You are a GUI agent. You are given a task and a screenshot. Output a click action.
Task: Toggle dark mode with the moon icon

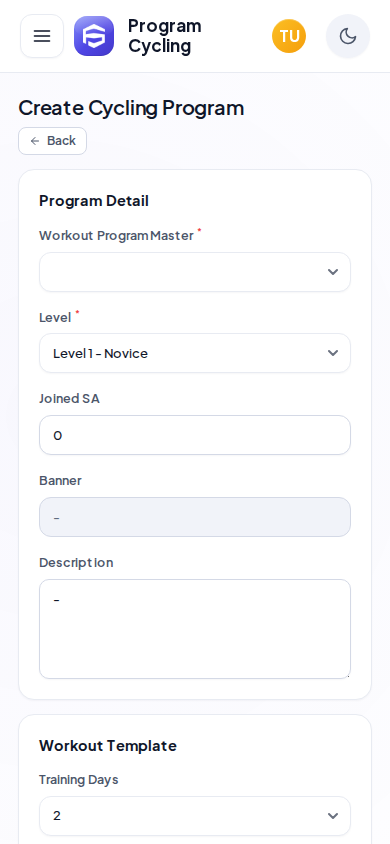click(x=348, y=36)
